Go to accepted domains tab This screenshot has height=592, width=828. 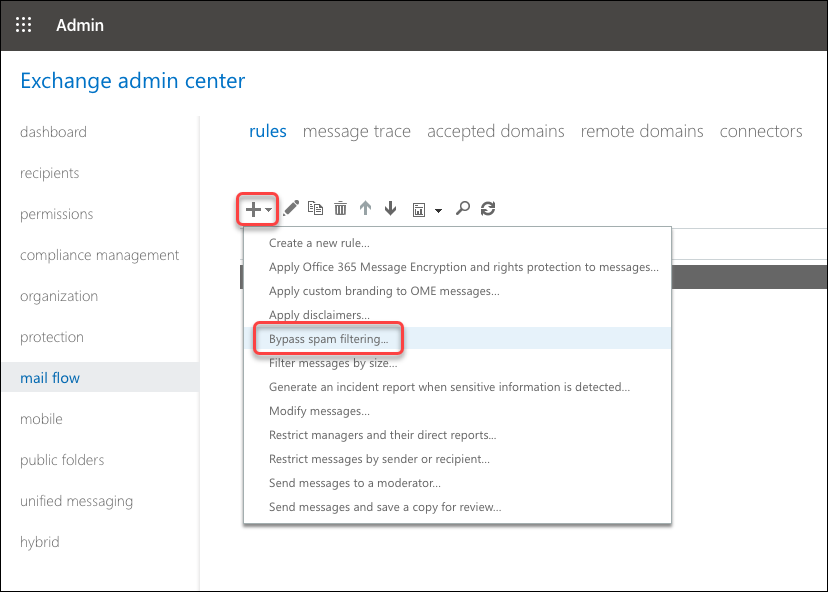coord(495,131)
